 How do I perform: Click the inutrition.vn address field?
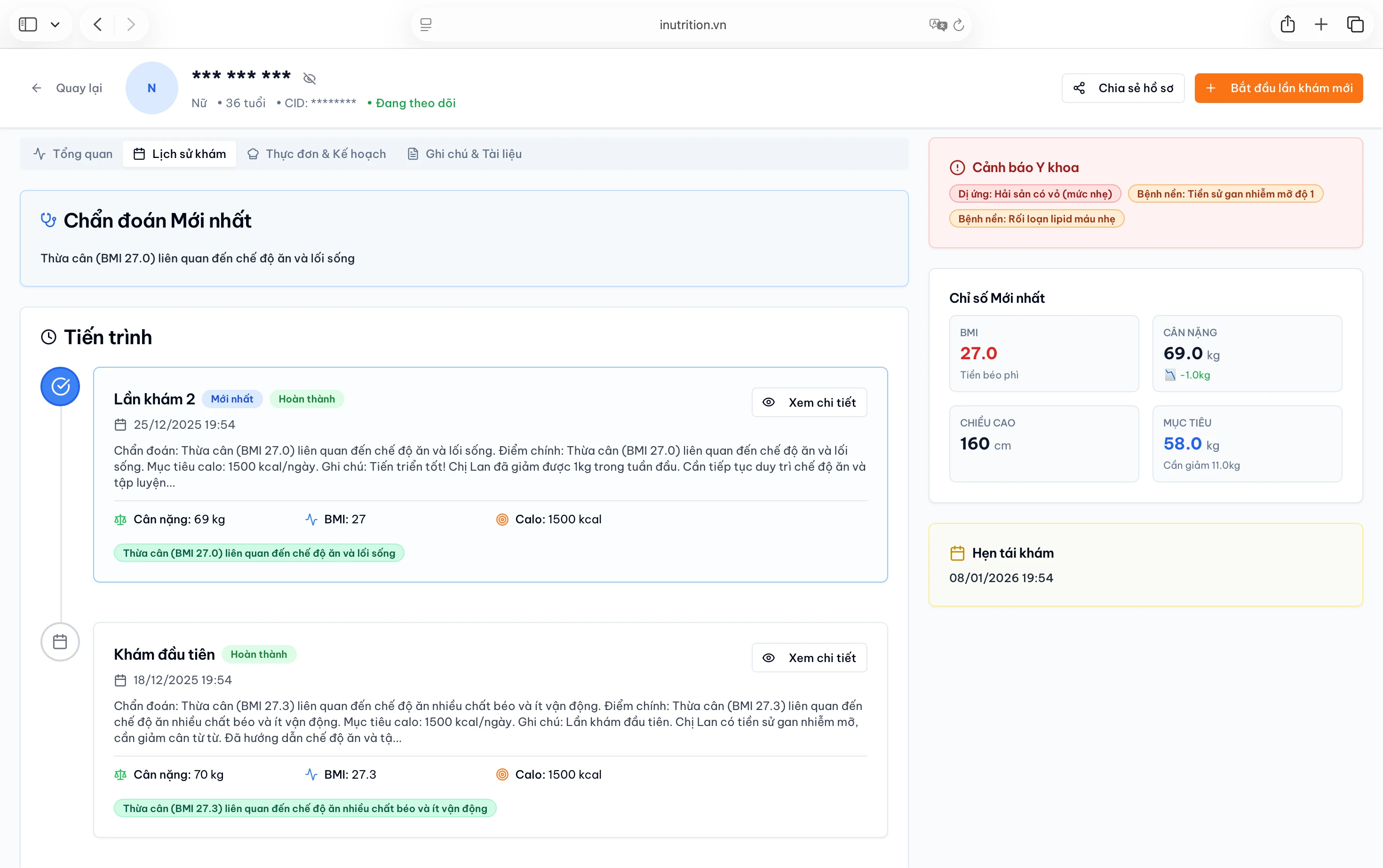[x=692, y=24]
